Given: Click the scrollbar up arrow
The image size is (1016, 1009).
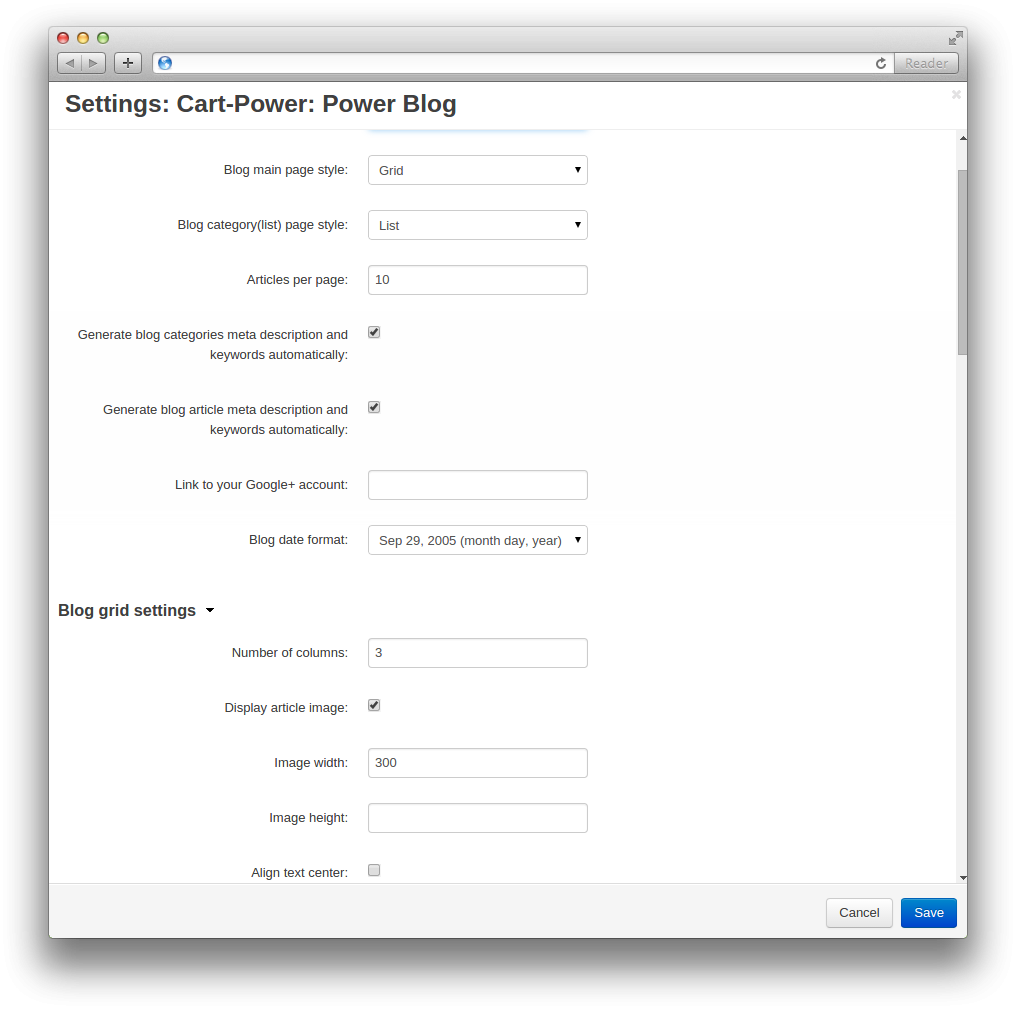Looking at the screenshot, I should 963,138.
